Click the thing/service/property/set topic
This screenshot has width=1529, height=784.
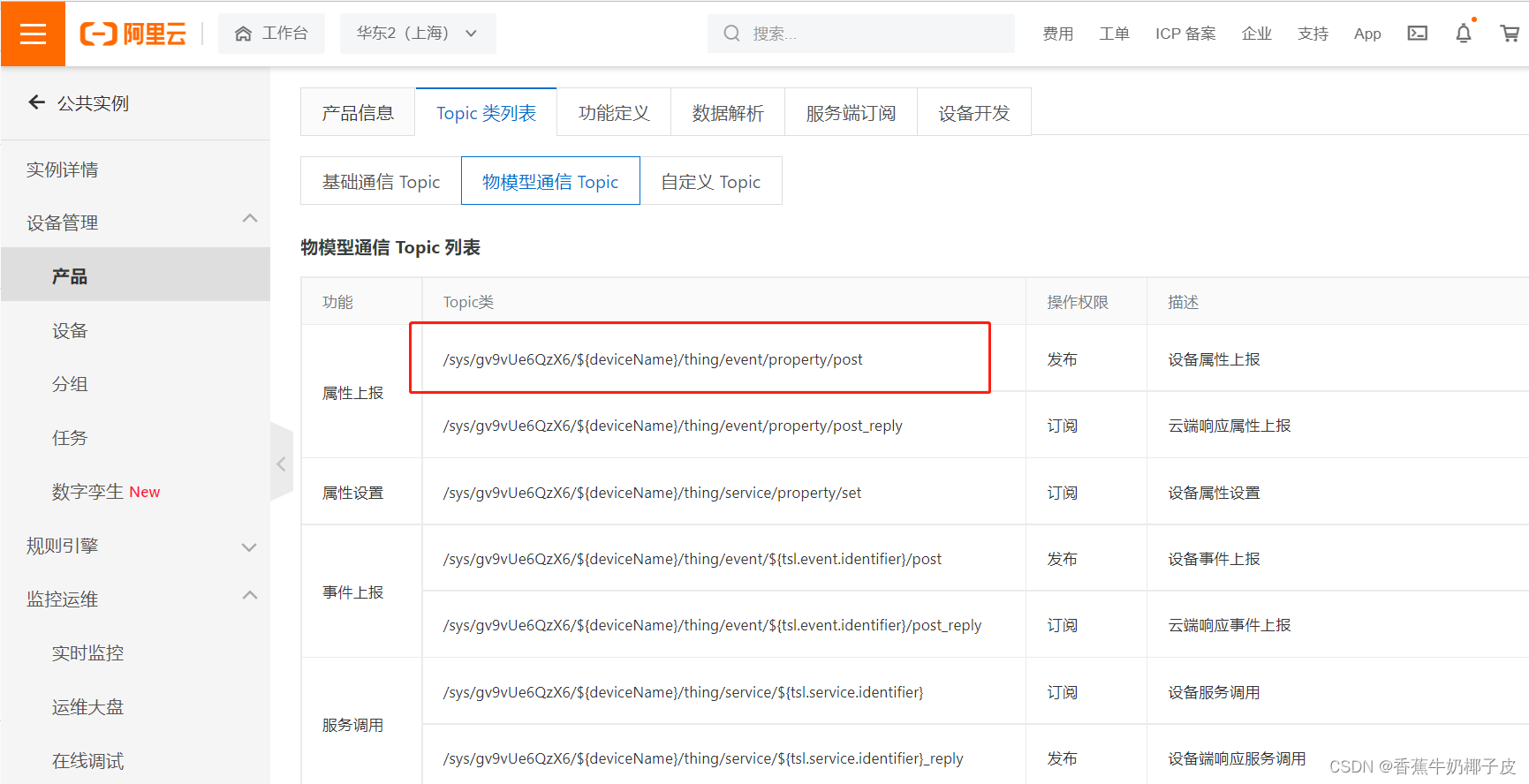coord(652,493)
